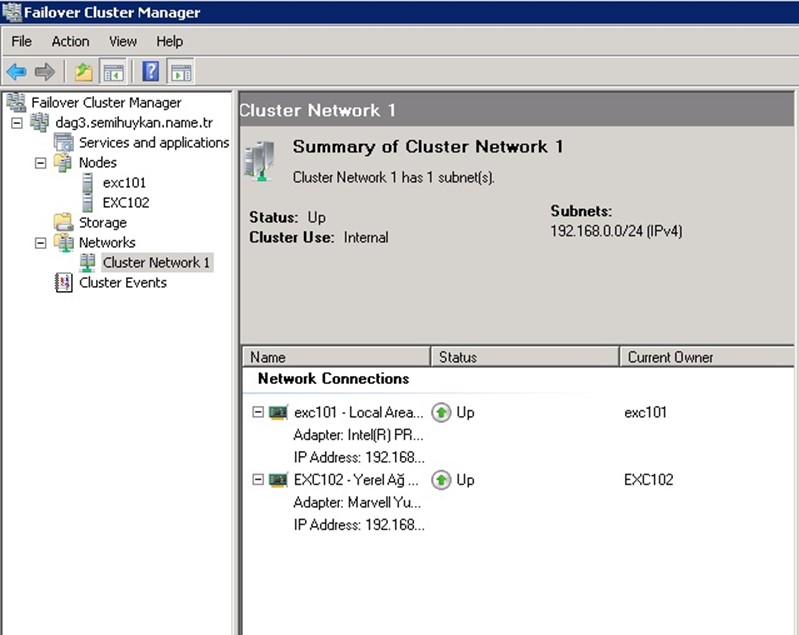Click the Up One Level folder icon
This screenshot has height=635, width=799.
84,72
